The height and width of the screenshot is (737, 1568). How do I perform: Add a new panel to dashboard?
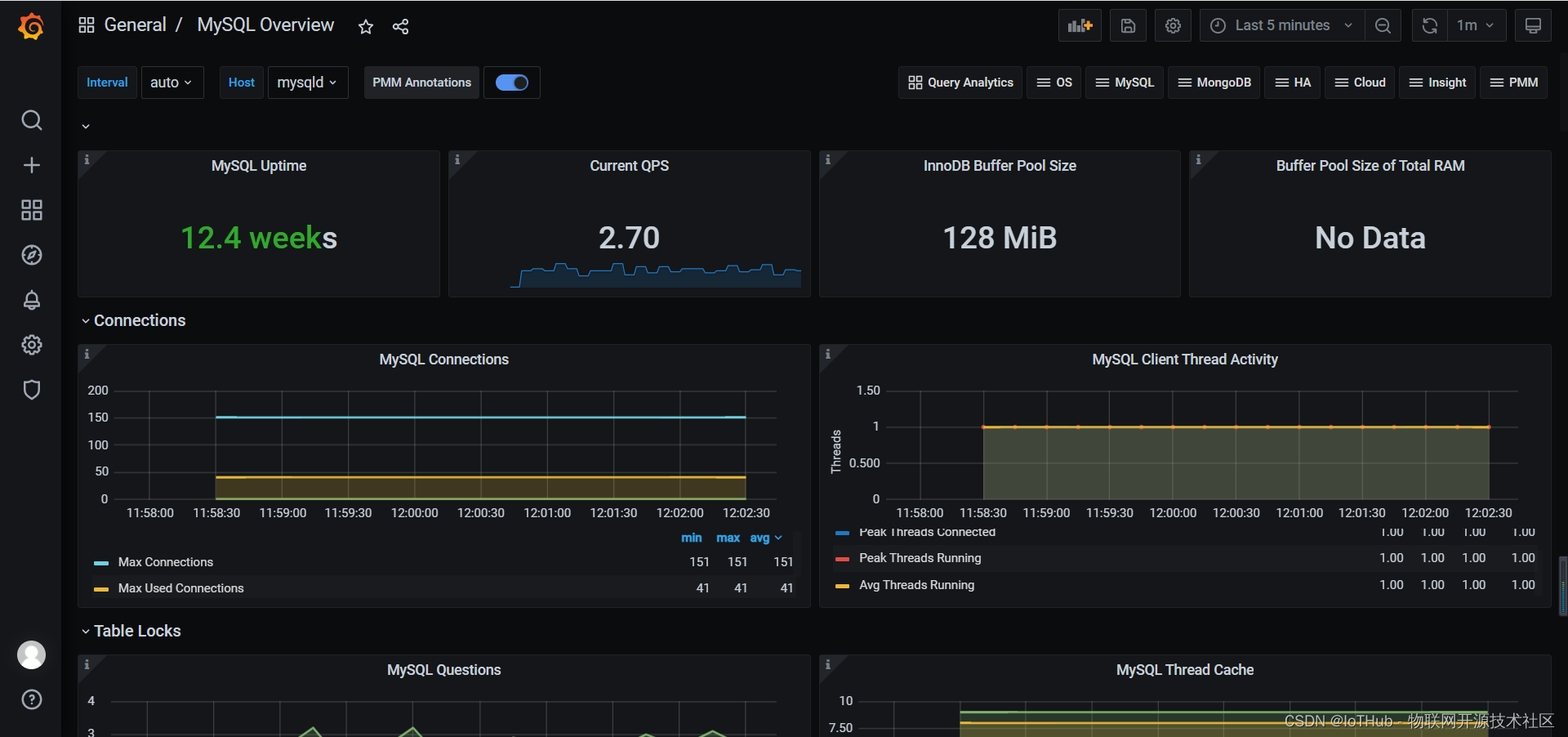[1080, 25]
